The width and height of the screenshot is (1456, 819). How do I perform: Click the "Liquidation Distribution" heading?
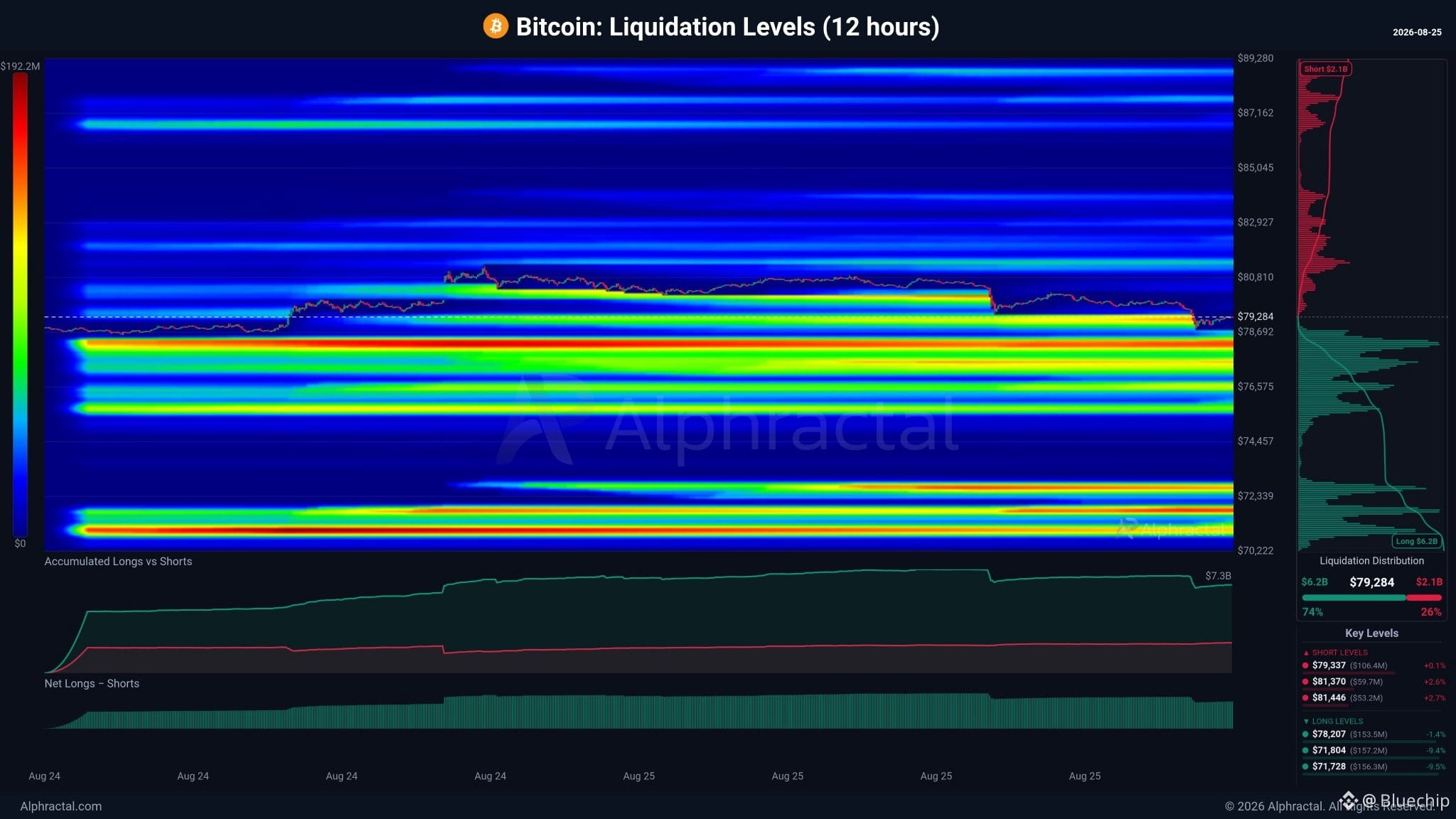tap(1371, 561)
